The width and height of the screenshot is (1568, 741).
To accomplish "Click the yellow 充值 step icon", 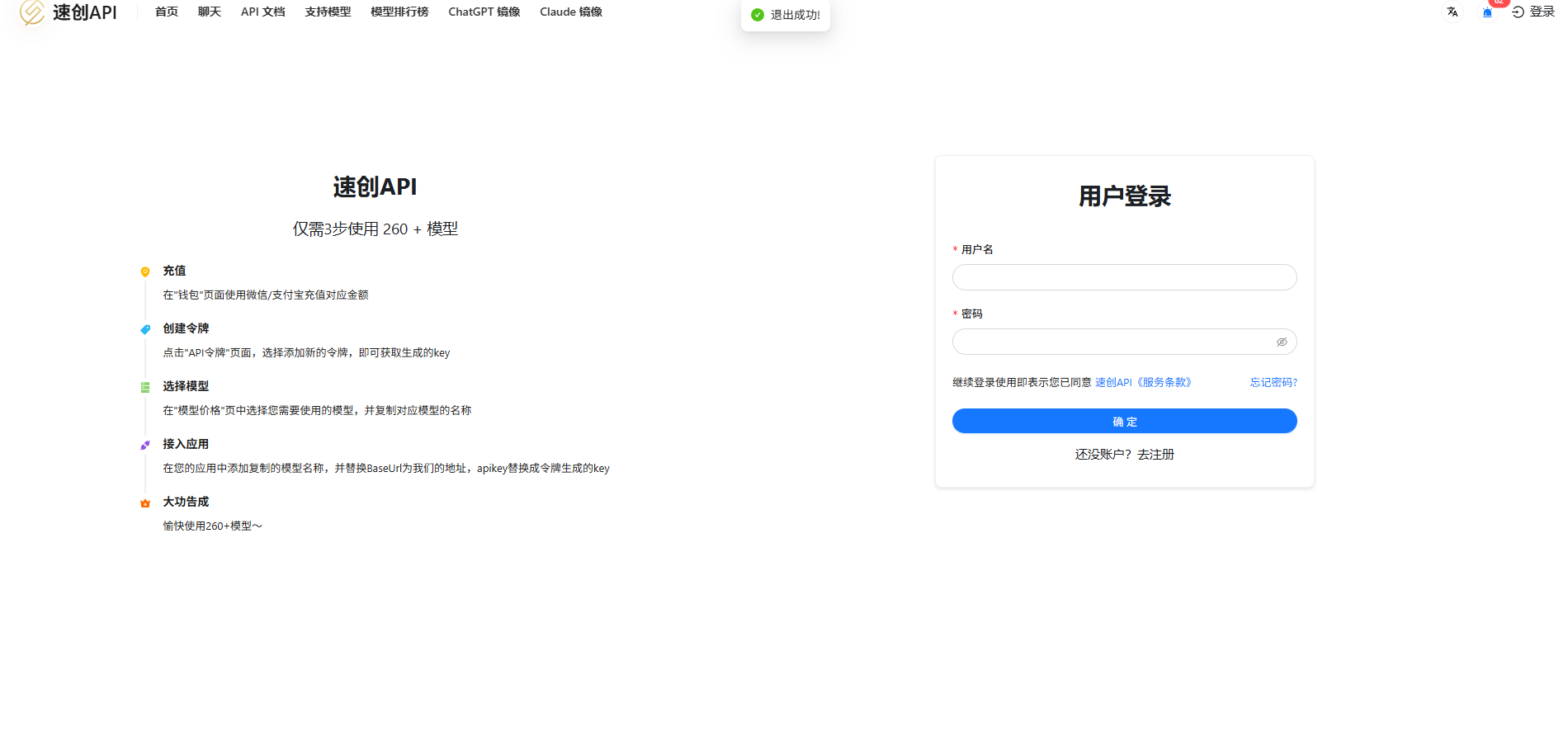I will (145, 271).
